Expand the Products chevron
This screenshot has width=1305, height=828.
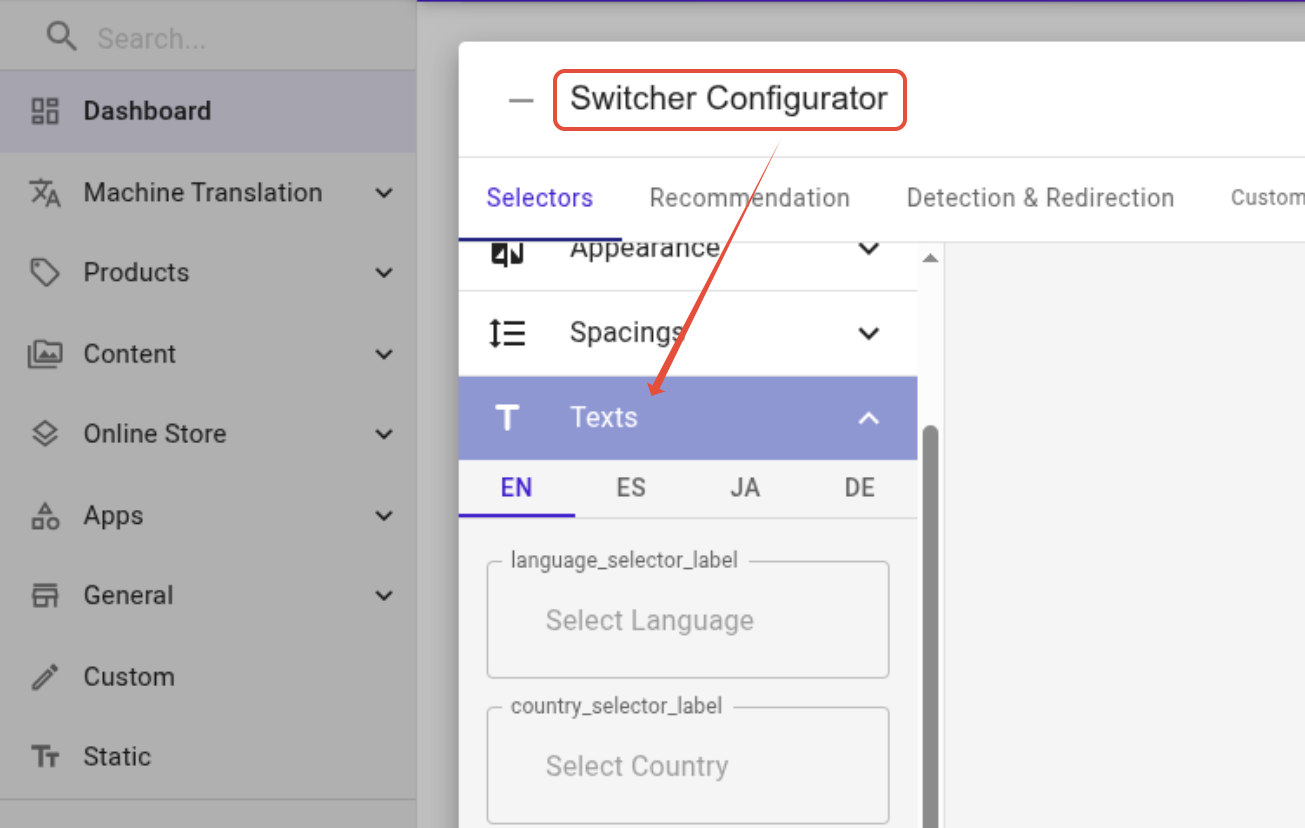pos(384,273)
